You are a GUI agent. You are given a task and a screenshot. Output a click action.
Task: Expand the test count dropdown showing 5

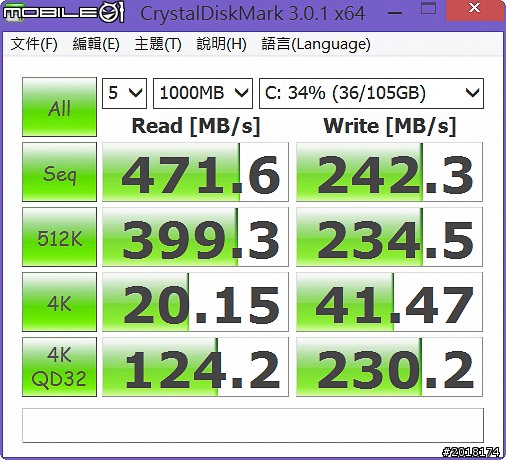point(124,93)
